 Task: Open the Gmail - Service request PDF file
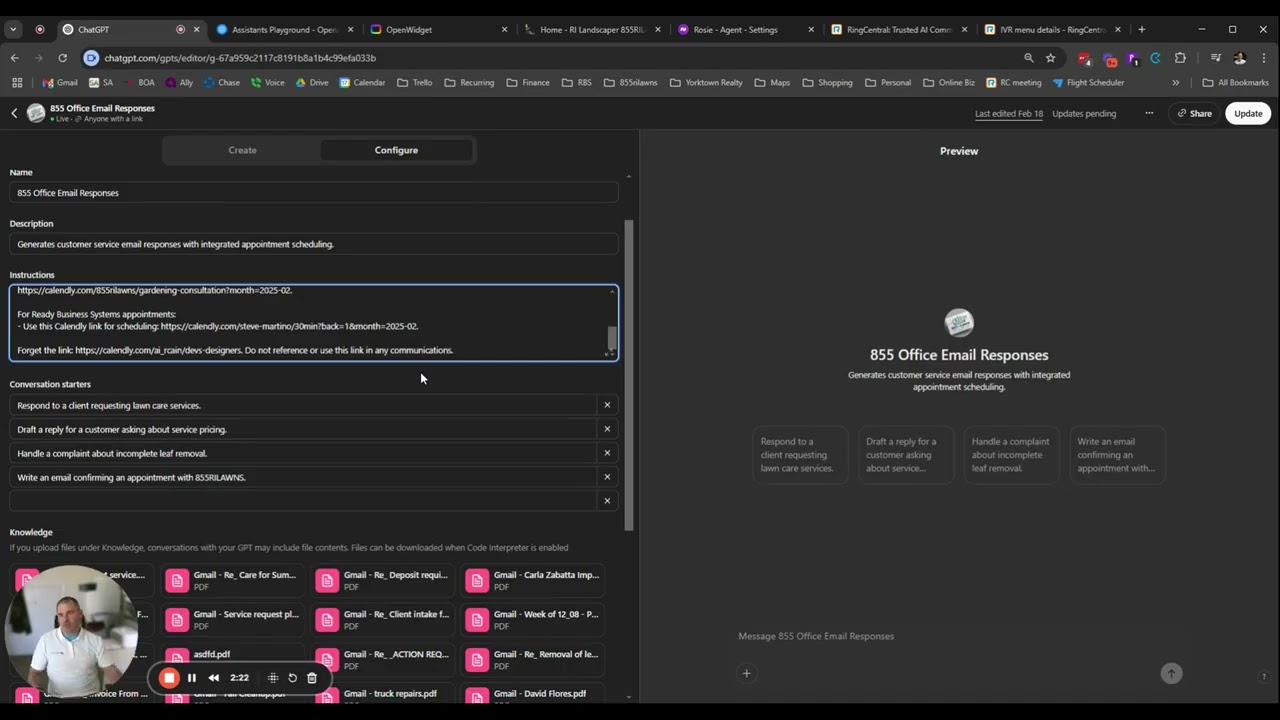click(232, 620)
